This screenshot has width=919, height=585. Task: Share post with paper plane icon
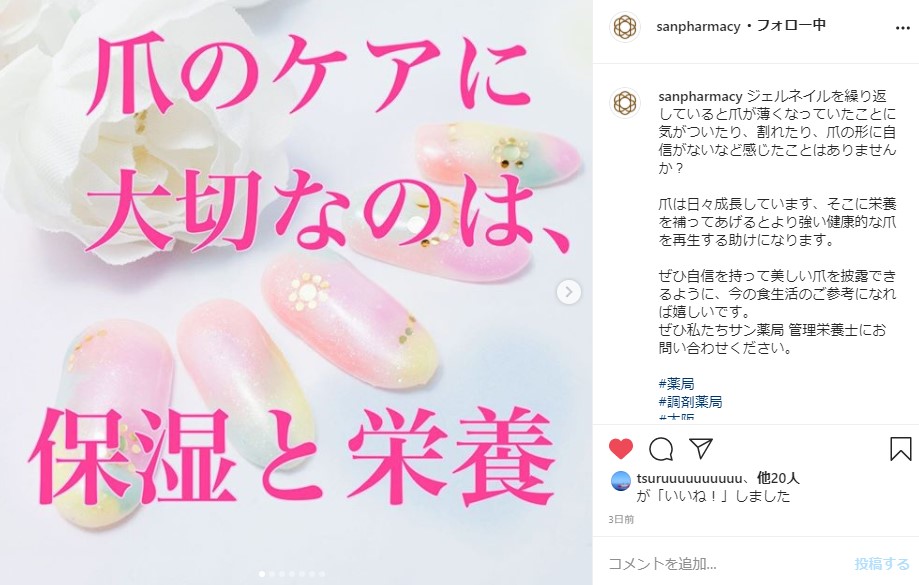tap(701, 448)
